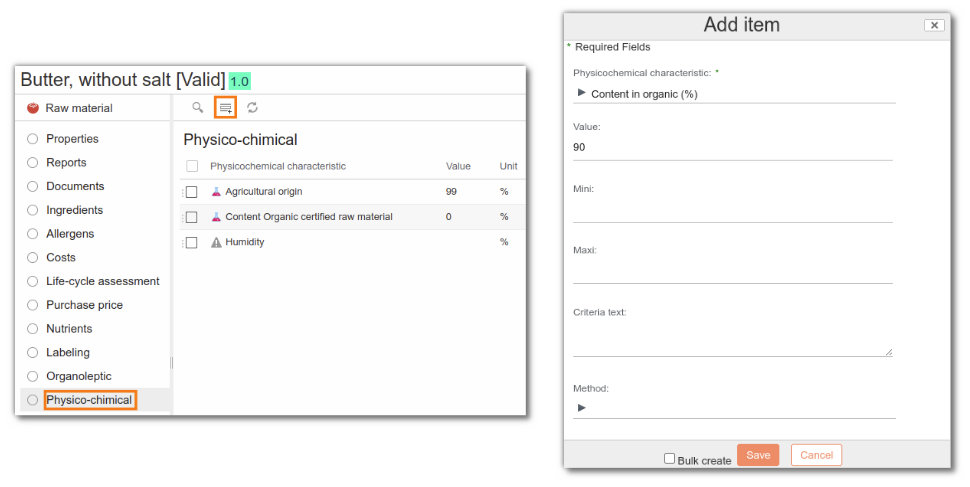Open the Method dropdown arrow
The width and height of the screenshot is (970, 487).
tap(582, 407)
